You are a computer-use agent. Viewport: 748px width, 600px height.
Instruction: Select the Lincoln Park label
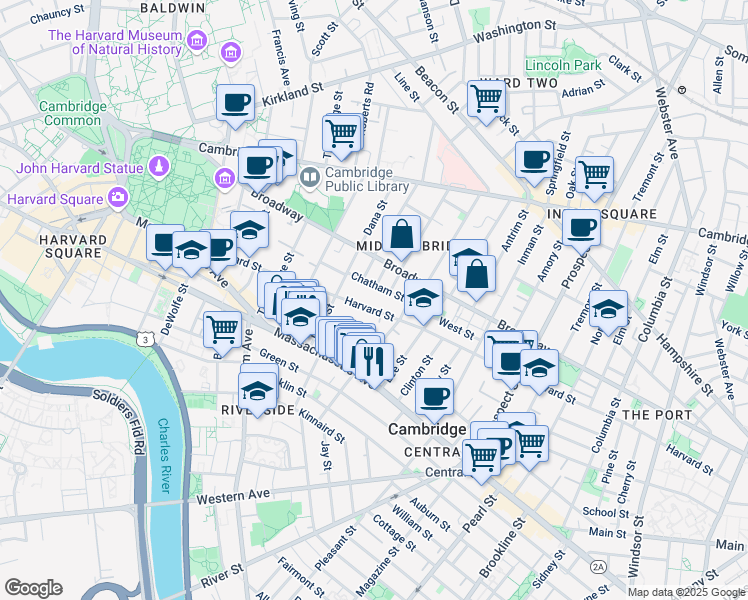(563, 65)
